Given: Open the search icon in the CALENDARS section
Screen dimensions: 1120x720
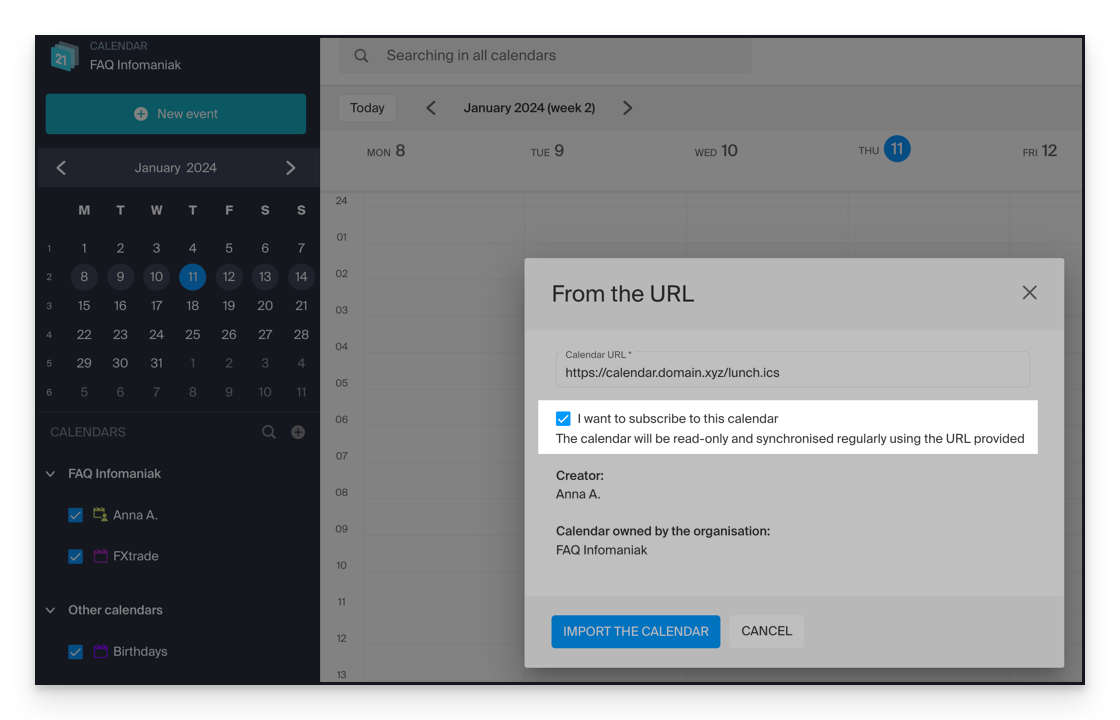Looking at the screenshot, I should (268, 431).
